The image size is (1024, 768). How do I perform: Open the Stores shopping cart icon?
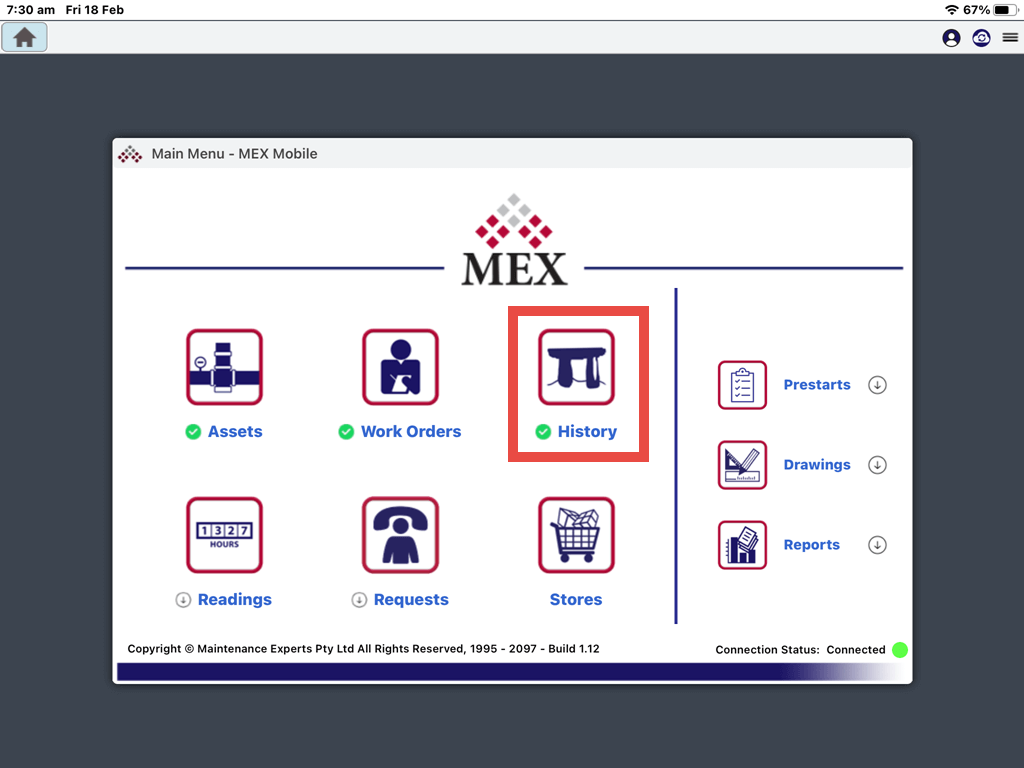pyautogui.click(x=577, y=535)
